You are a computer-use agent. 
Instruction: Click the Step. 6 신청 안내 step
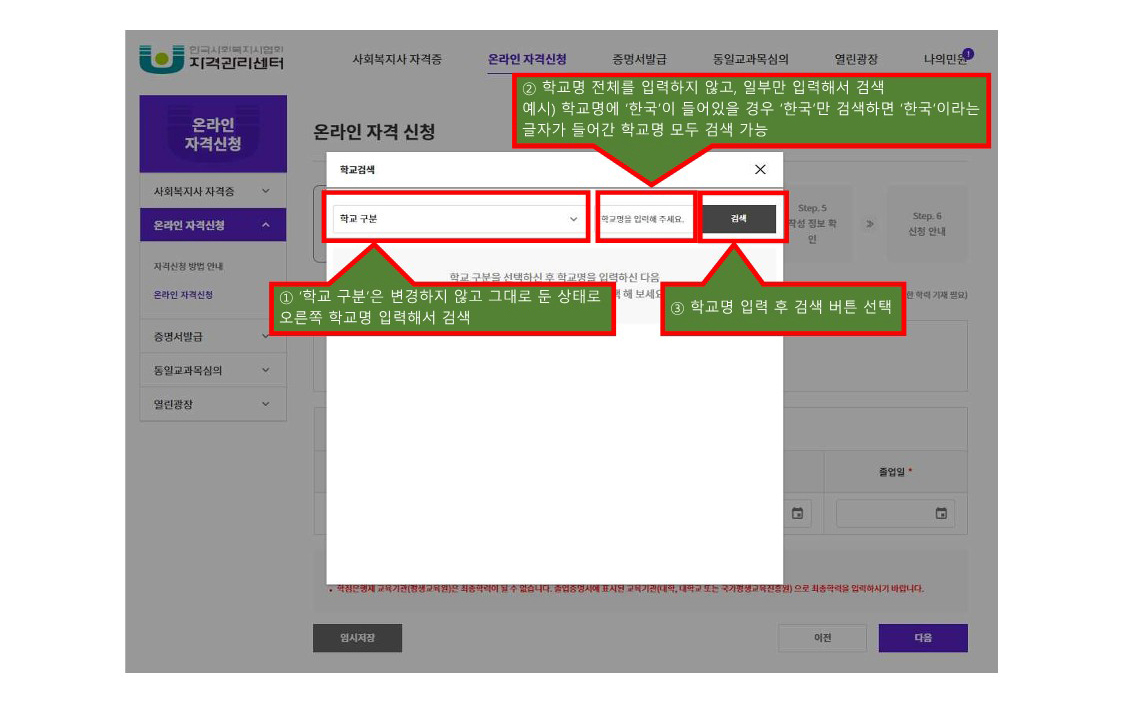pos(927,223)
